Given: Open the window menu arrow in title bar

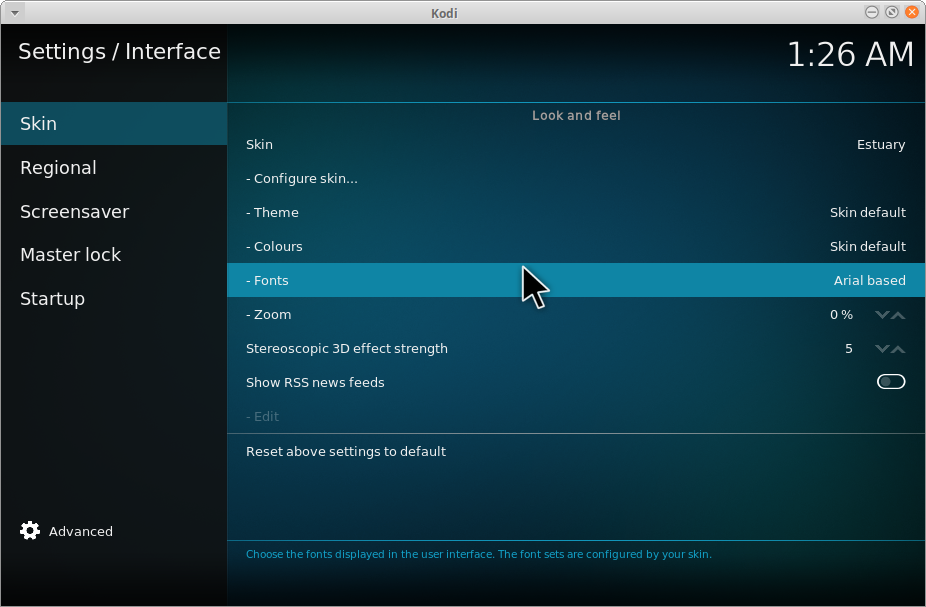Looking at the screenshot, I should click(x=15, y=12).
